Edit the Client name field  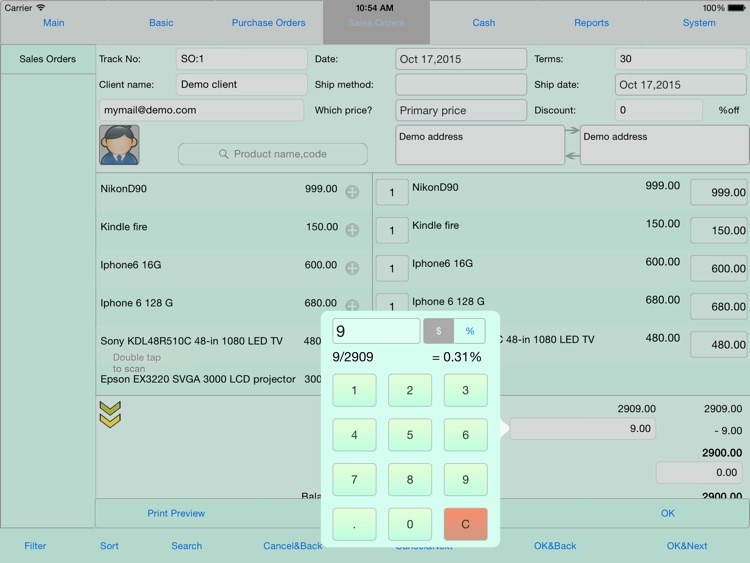(x=242, y=84)
